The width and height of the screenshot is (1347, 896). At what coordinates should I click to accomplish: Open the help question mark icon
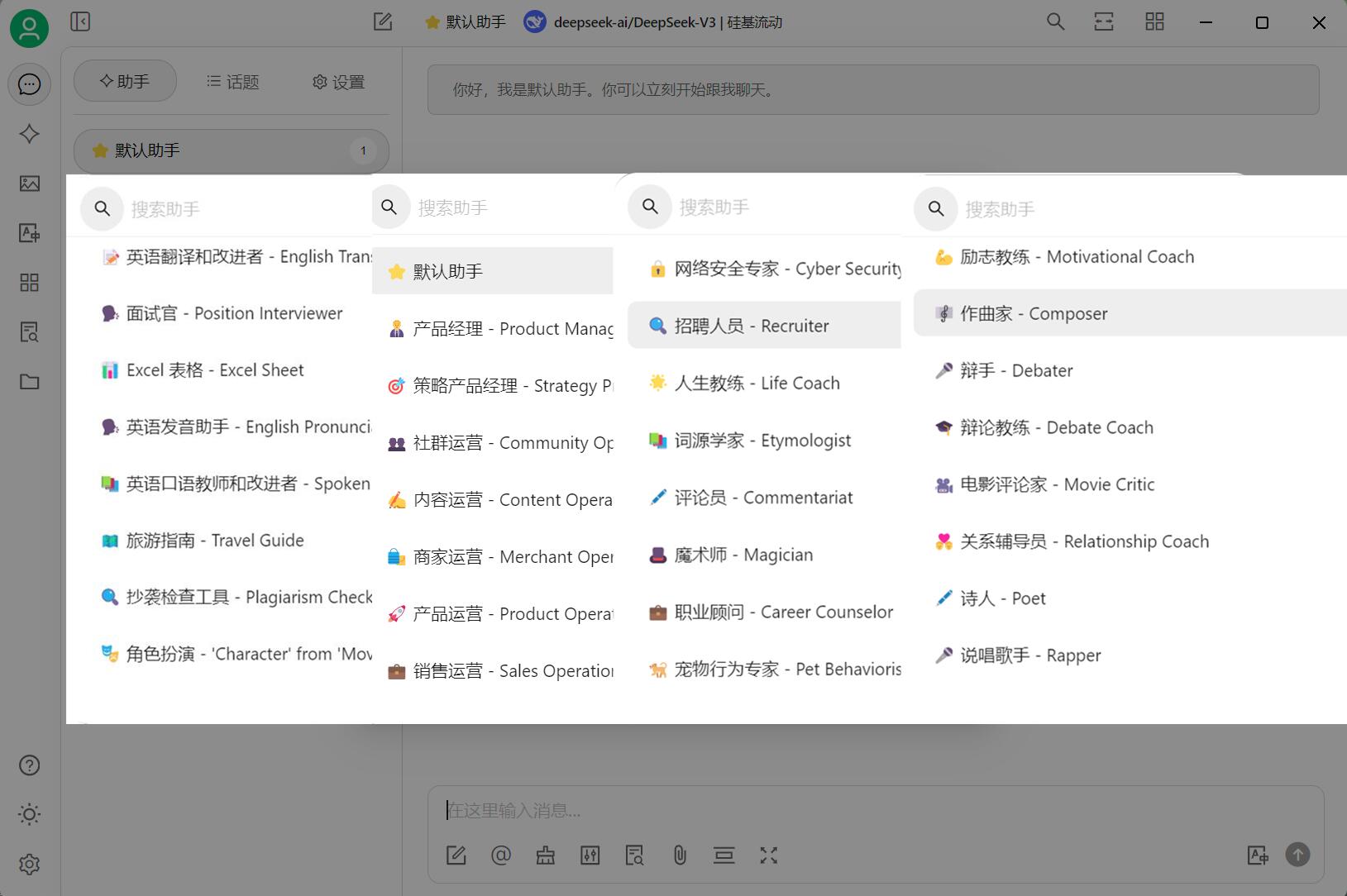[30, 765]
